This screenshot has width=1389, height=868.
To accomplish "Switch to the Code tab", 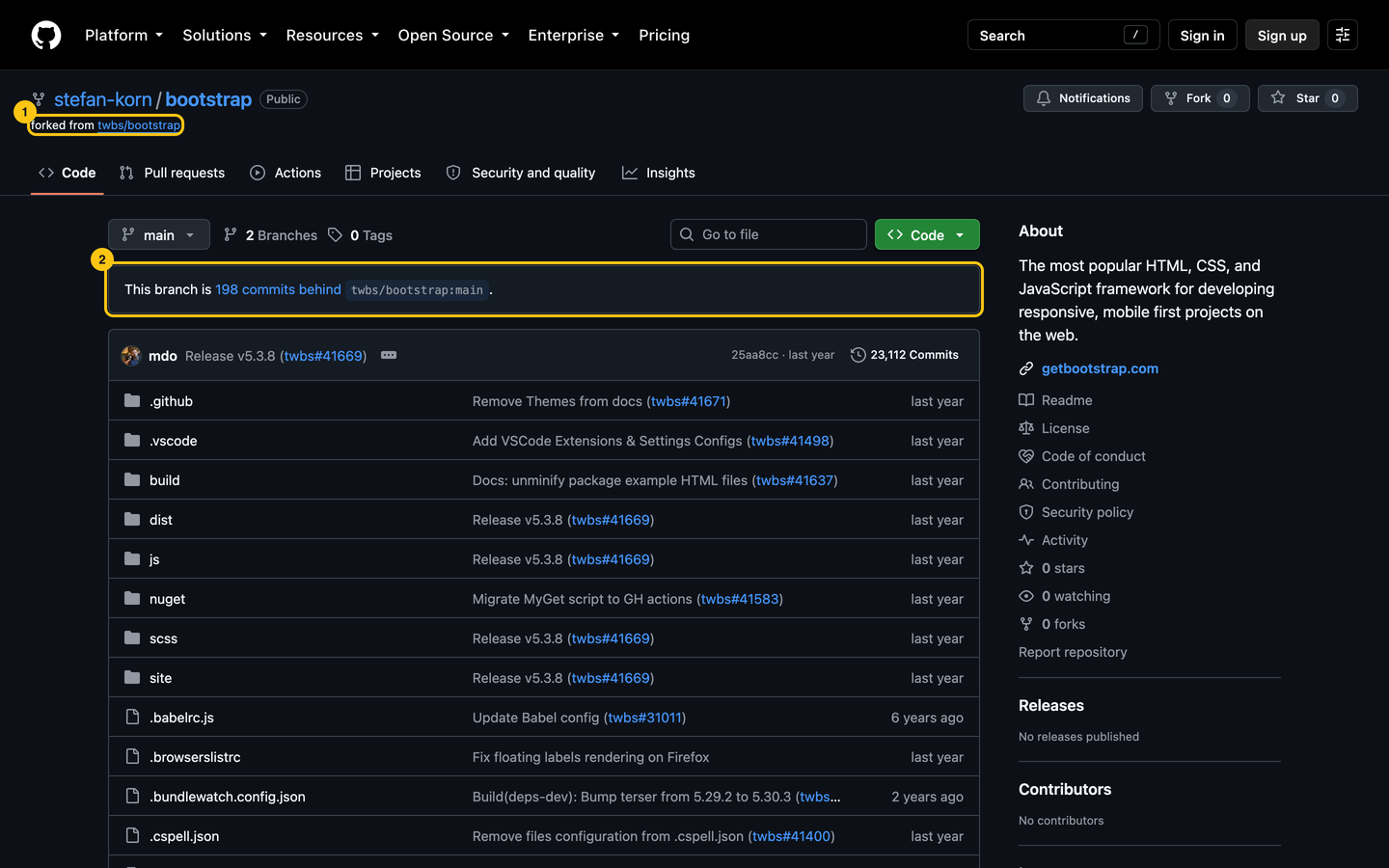I will coord(68,173).
